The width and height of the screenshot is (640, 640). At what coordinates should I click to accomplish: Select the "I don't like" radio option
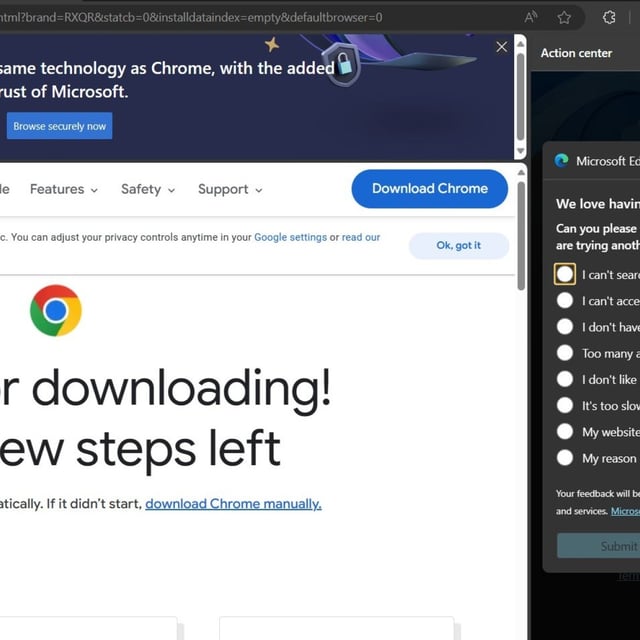pos(565,379)
